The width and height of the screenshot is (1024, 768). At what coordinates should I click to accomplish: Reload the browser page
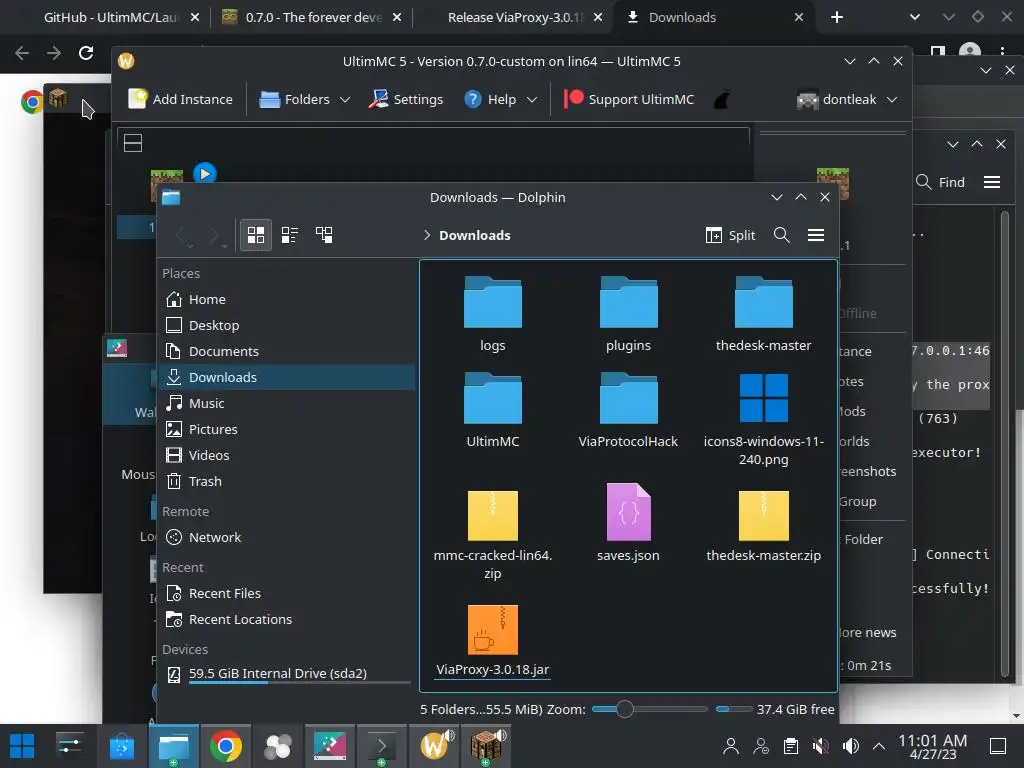pos(86,53)
